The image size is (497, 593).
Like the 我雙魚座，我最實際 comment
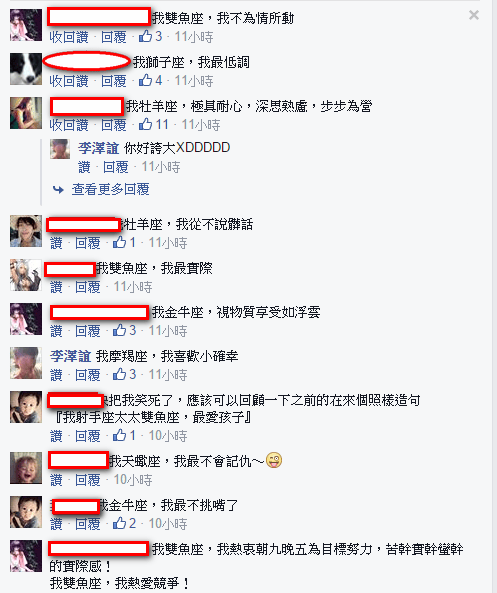point(56,287)
